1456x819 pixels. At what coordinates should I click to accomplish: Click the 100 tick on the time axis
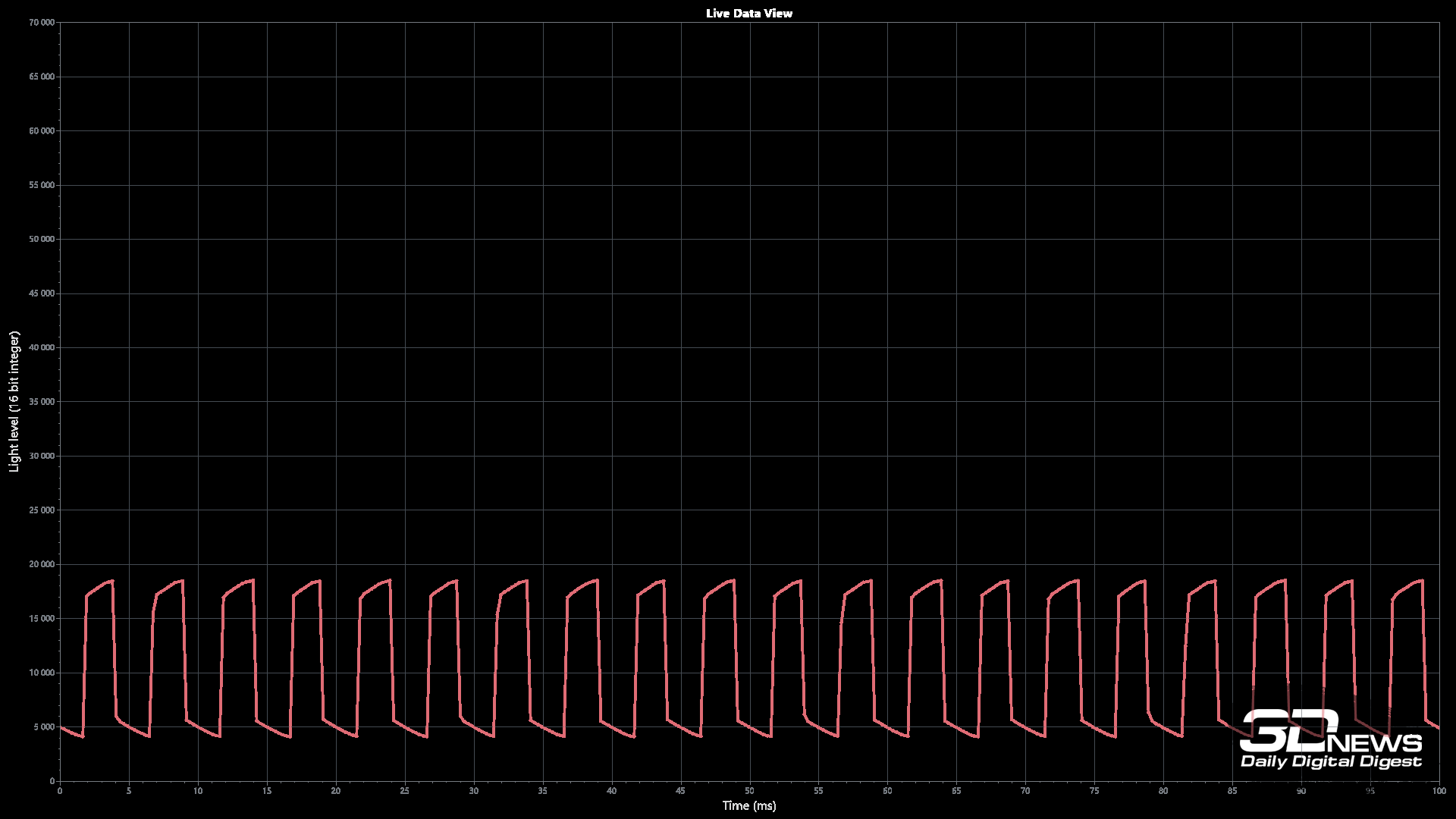point(1439,791)
